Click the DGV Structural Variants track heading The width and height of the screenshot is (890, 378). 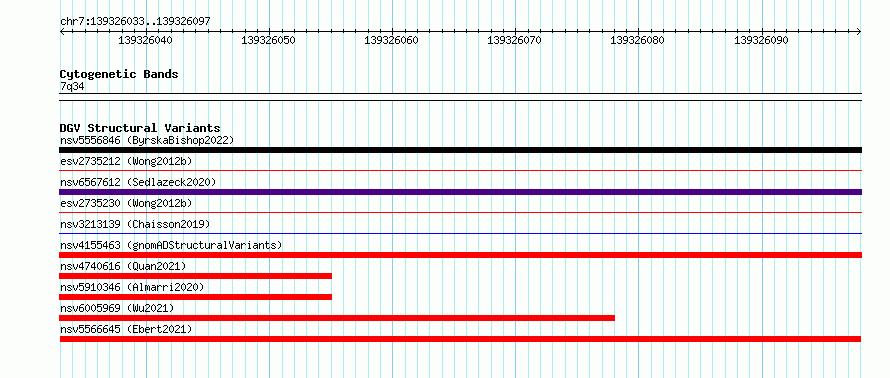point(140,128)
